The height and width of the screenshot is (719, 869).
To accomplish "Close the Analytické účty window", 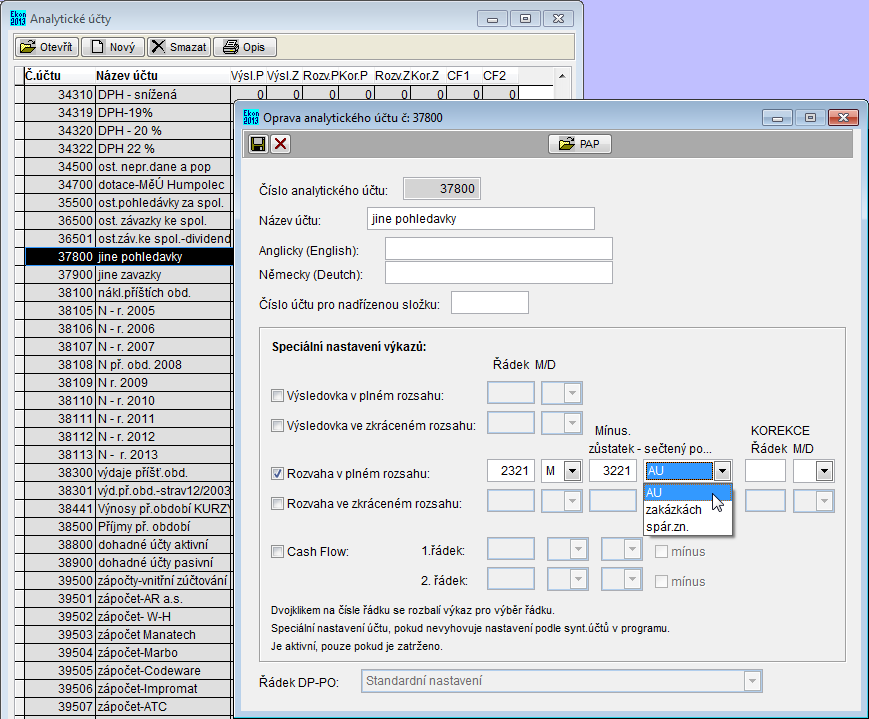I will tap(558, 19).
